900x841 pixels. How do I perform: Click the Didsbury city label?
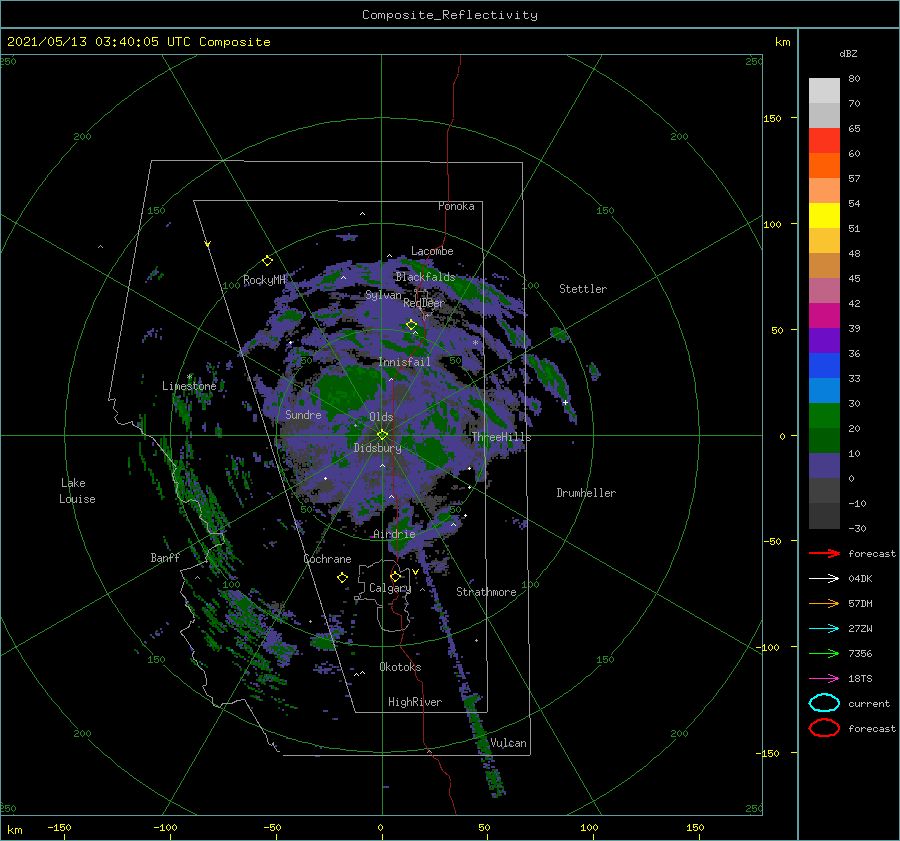377,448
